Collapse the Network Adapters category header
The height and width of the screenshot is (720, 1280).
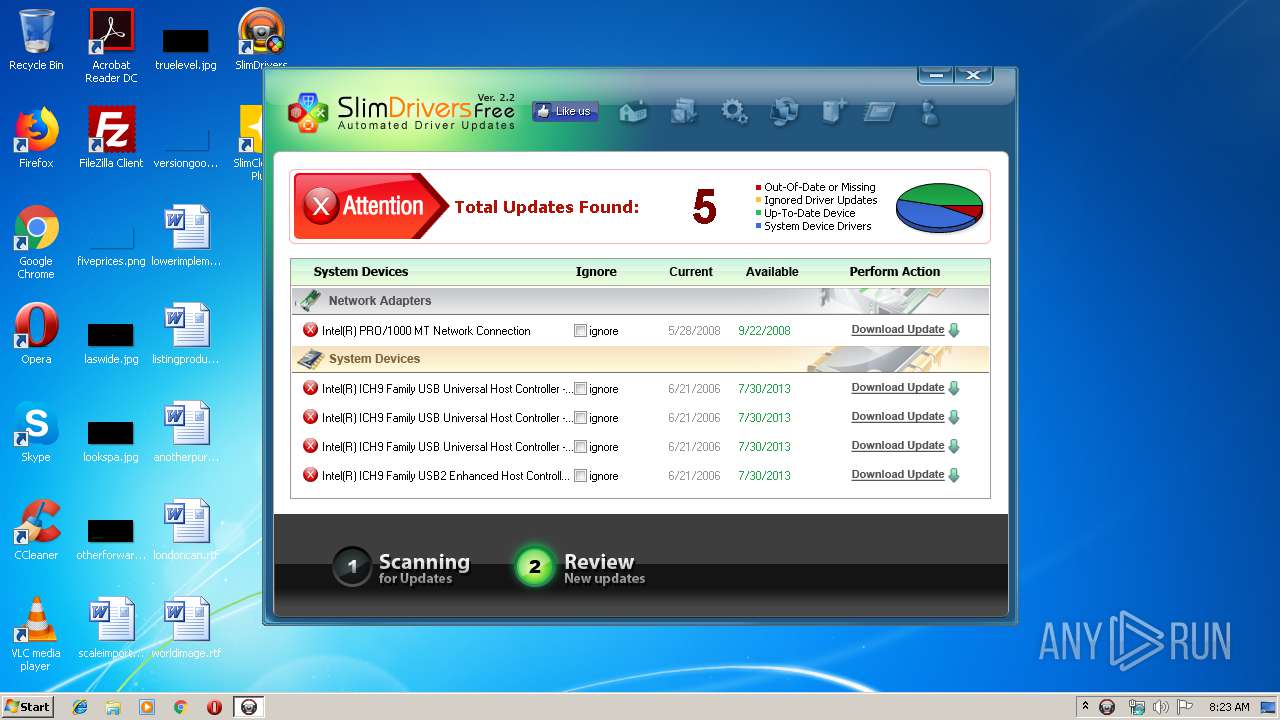pos(640,300)
